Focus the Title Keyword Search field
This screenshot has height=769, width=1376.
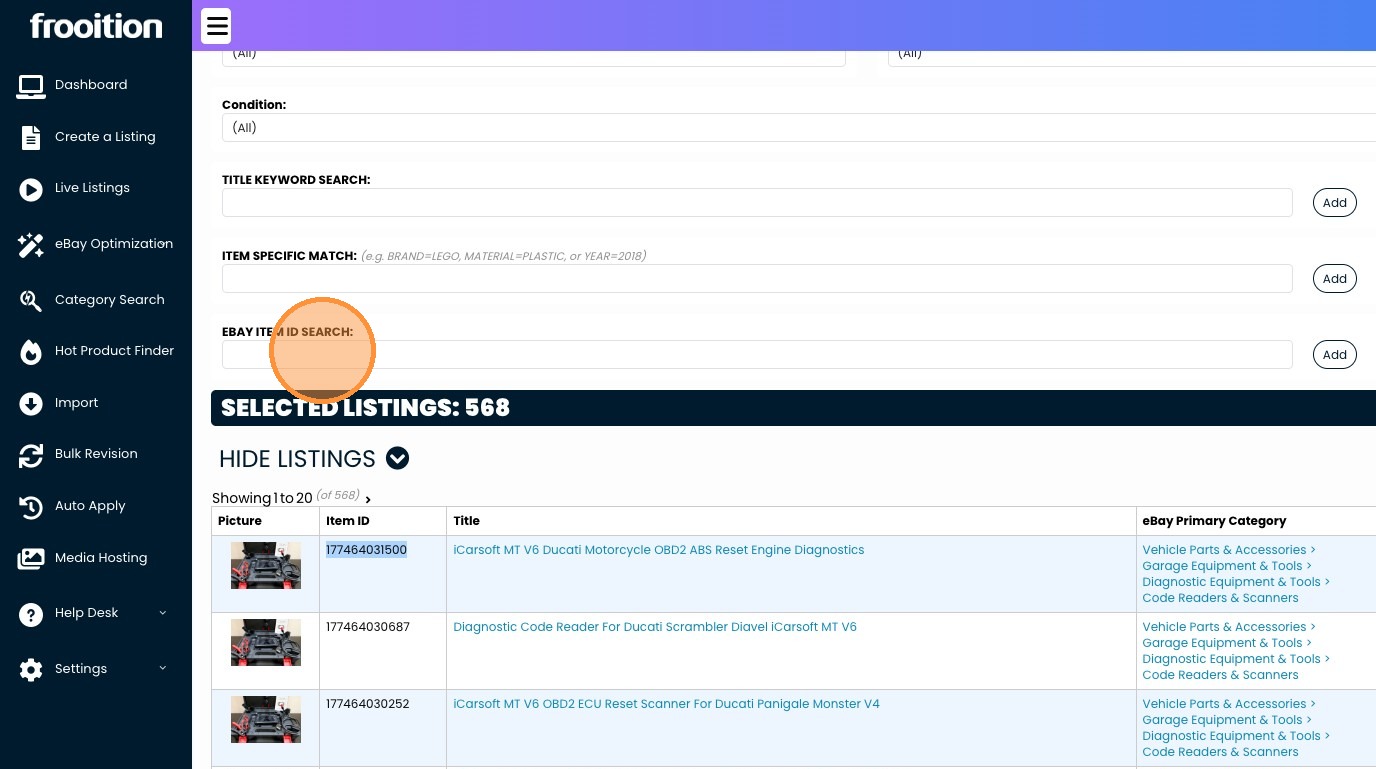click(x=757, y=203)
